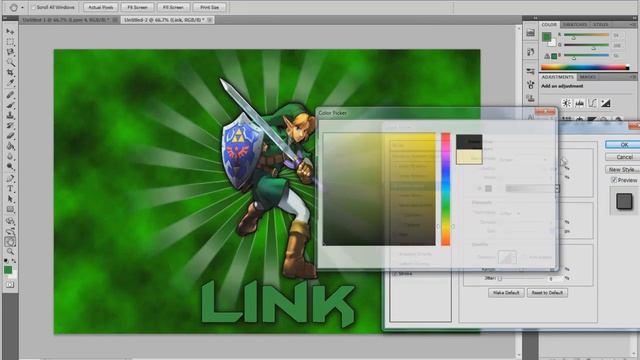Image resolution: width=640 pixels, height=360 pixels.
Task: Pick a shade in Color Picker field
Action: [379, 189]
